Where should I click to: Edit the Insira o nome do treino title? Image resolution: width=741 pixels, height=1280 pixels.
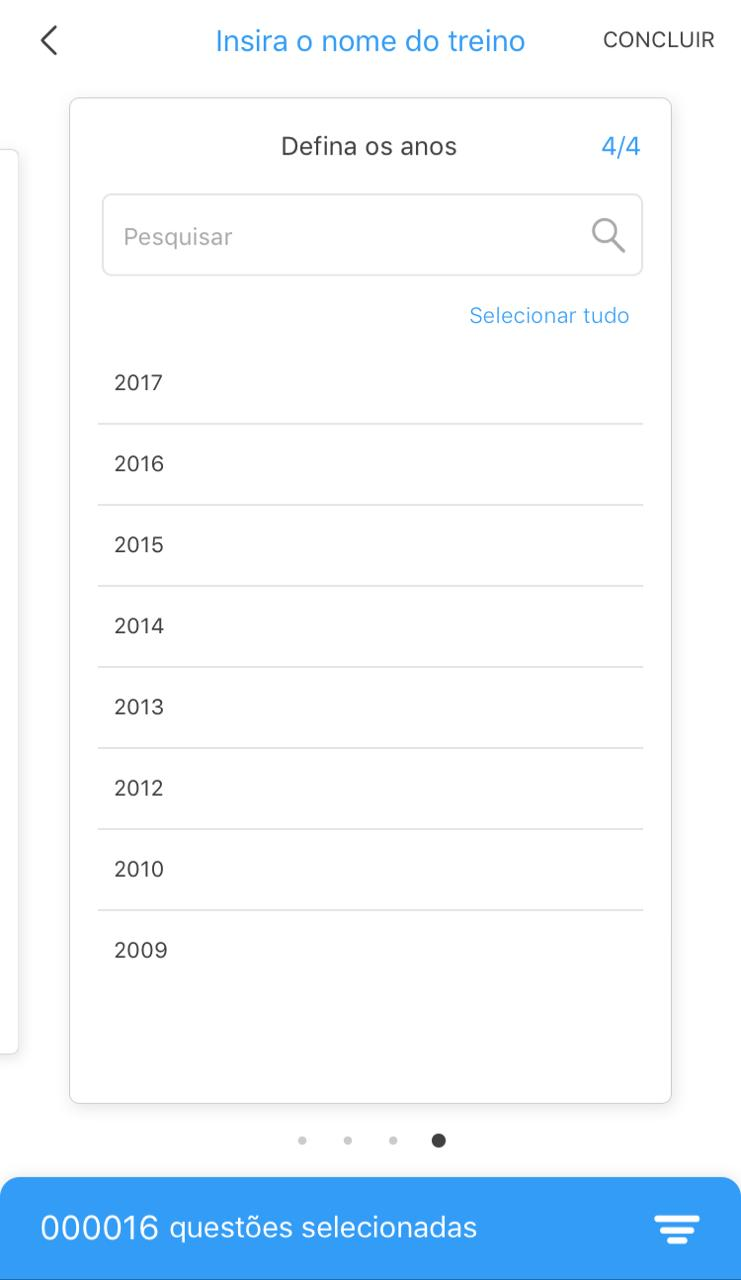point(370,41)
